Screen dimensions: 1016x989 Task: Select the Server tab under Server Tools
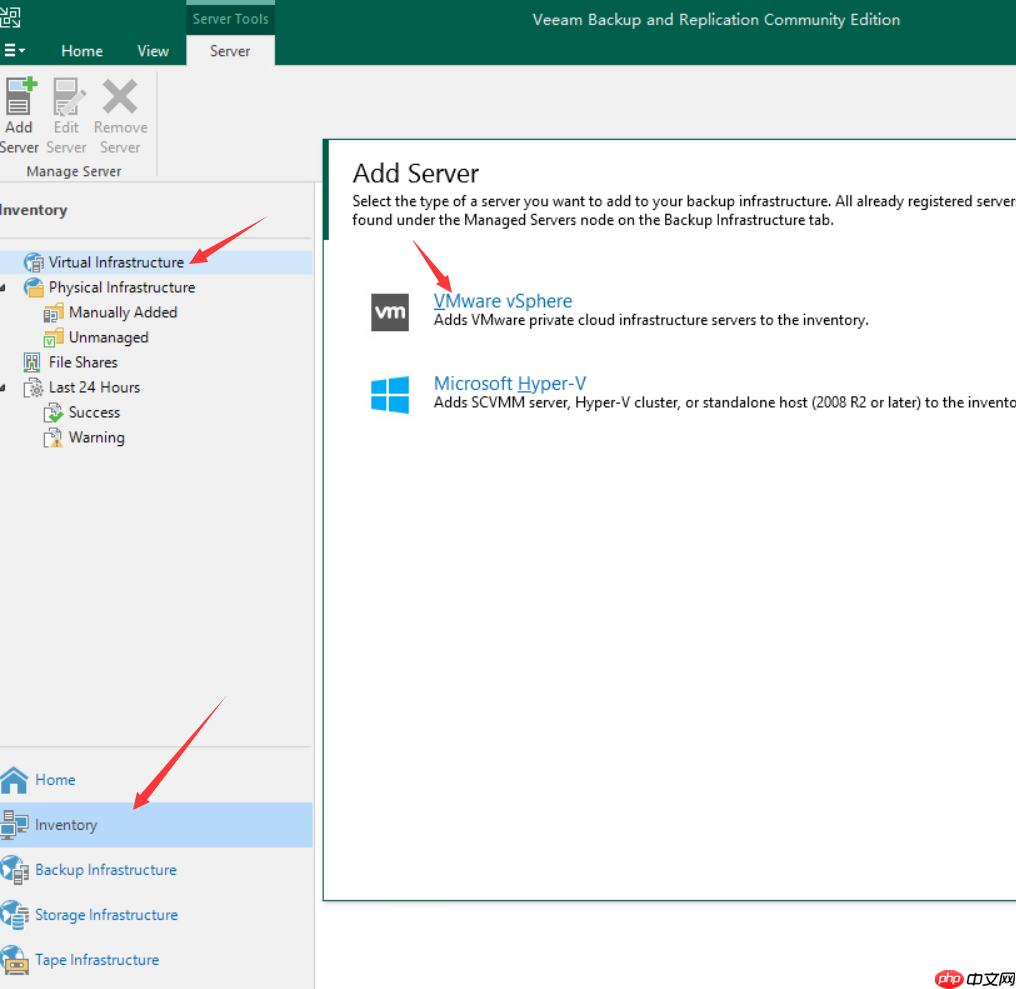point(230,51)
